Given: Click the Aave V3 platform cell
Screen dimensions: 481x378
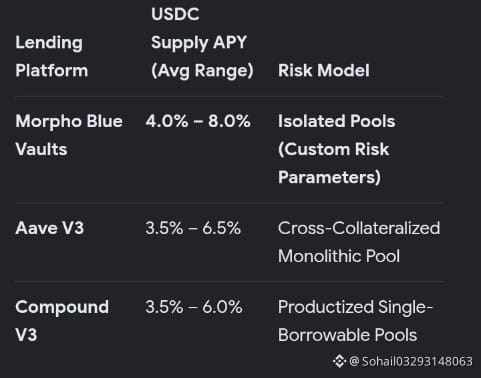Looking at the screenshot, I should pos(50,228).
